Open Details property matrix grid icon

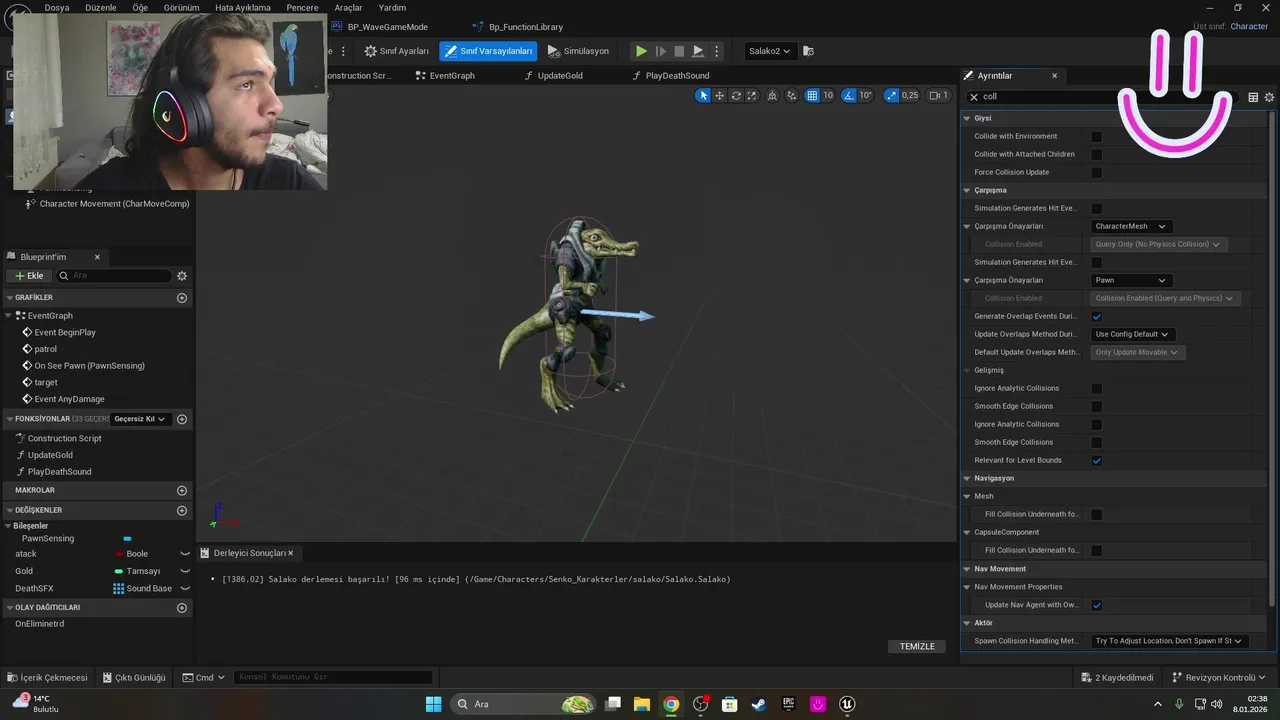tap(1252, 97)
